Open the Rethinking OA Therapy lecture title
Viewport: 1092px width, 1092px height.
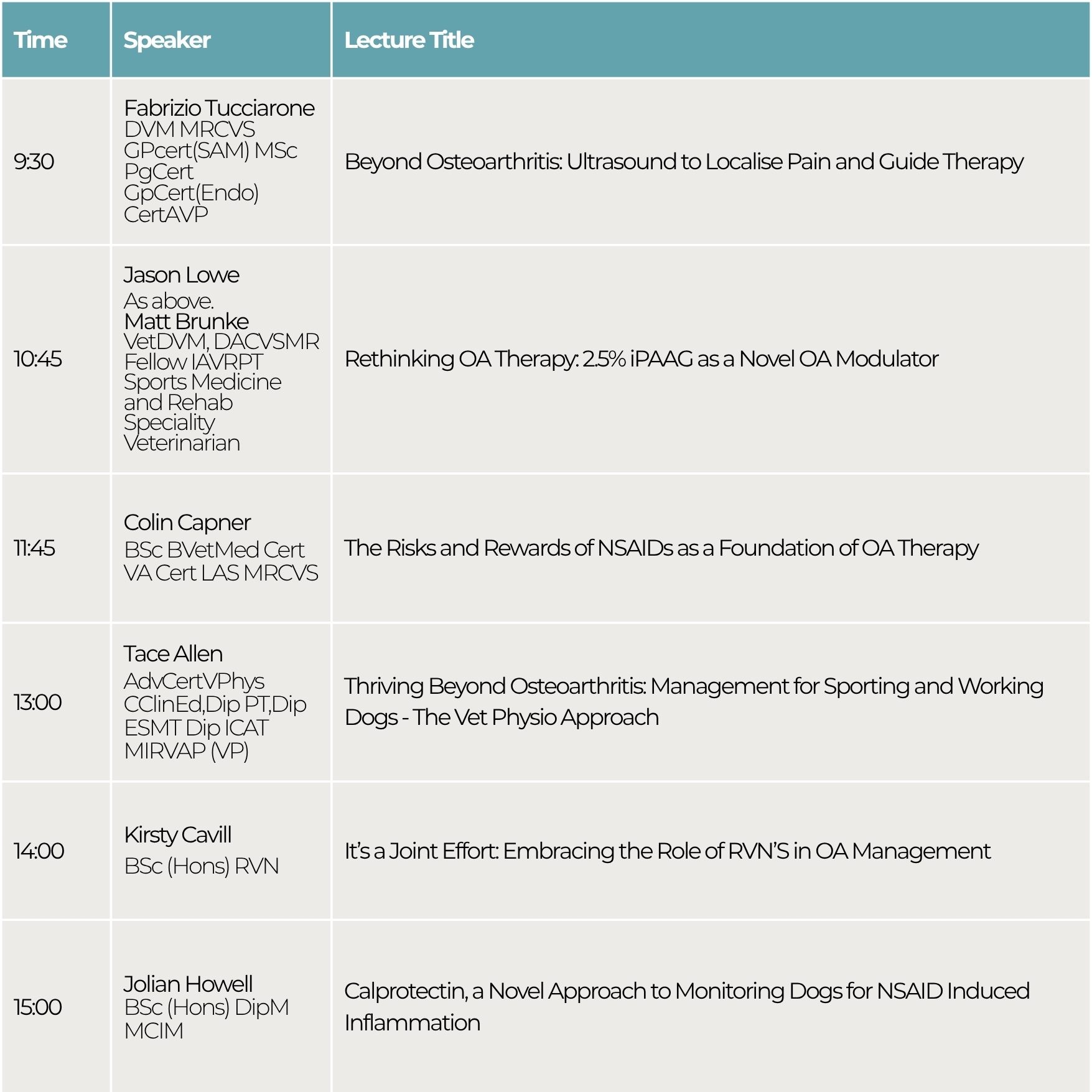pyautogui.click(x=641, y=359)
